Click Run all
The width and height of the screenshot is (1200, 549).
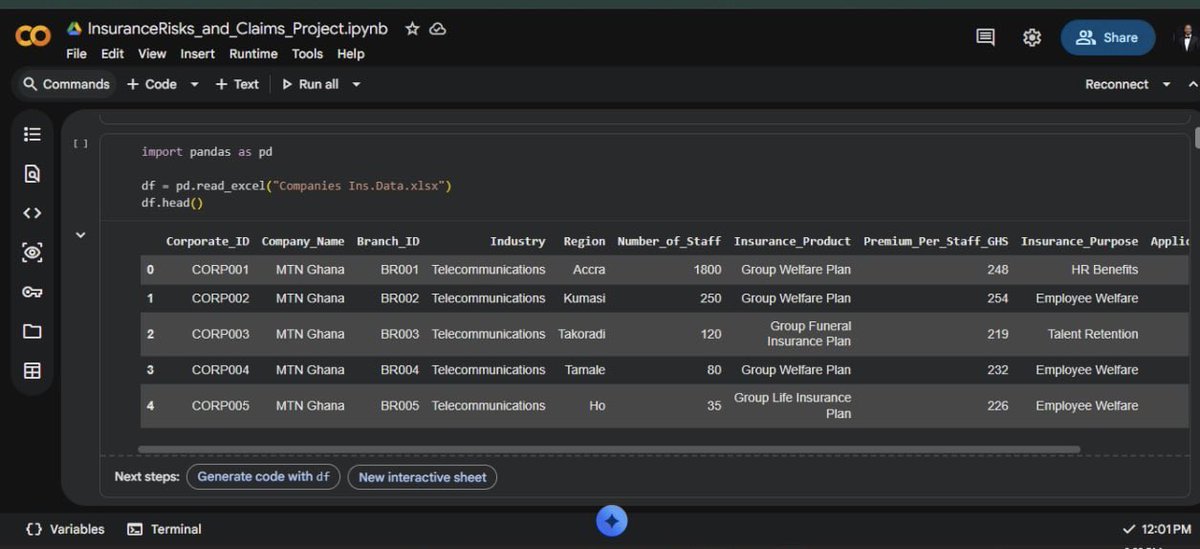point(310,84)
